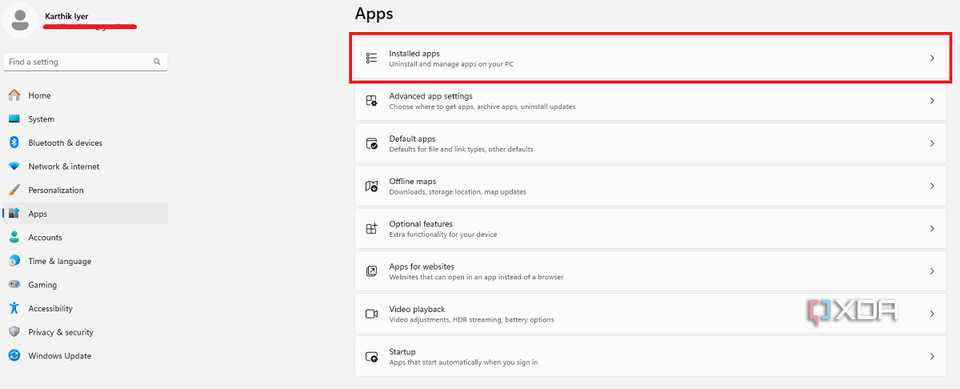Click 'Extra functionality for your device' text

coord(443,234)
